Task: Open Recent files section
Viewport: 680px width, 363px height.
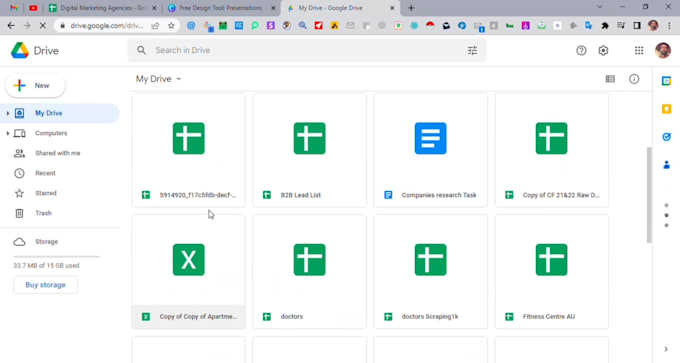Action: coord(45,173)
